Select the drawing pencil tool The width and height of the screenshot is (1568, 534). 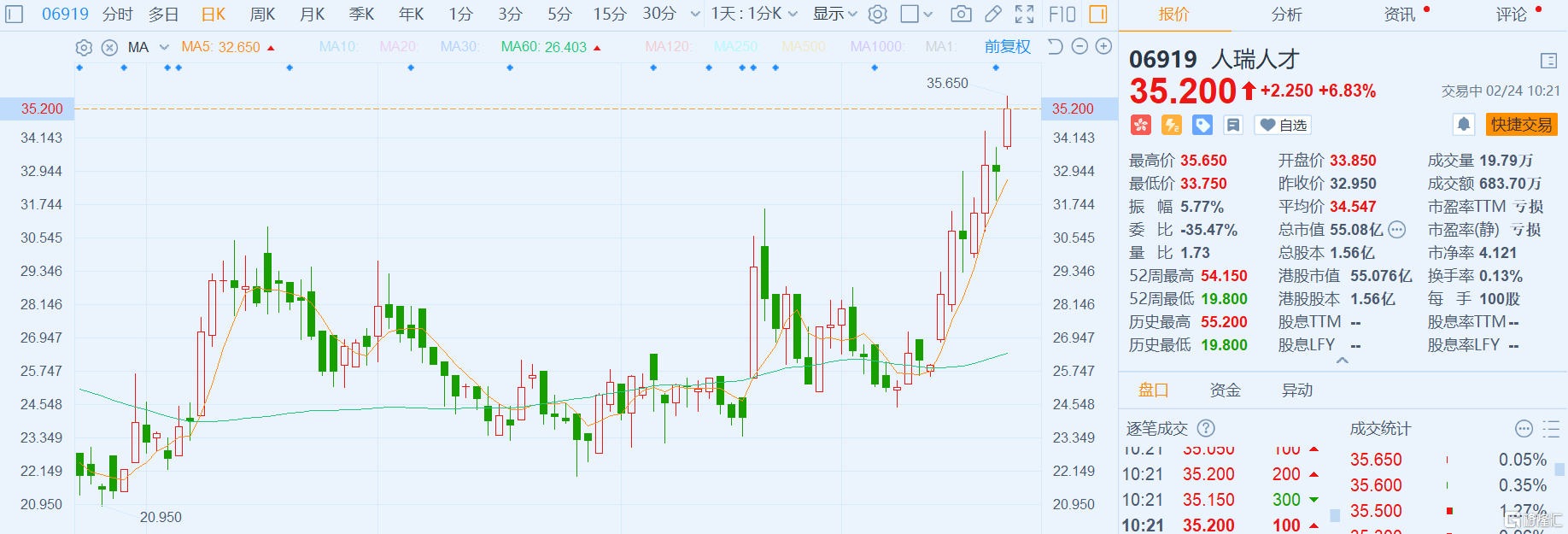click(992, 14)
